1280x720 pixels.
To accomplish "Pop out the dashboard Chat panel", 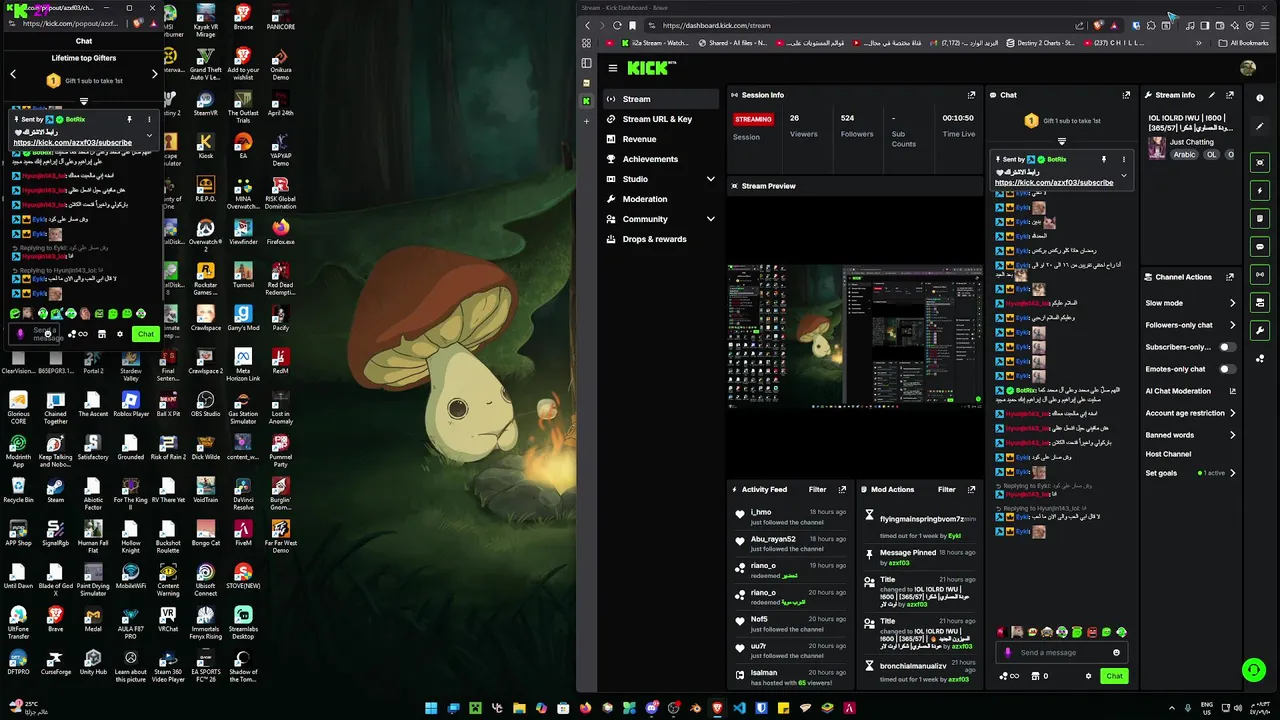I will point(1126,95).
